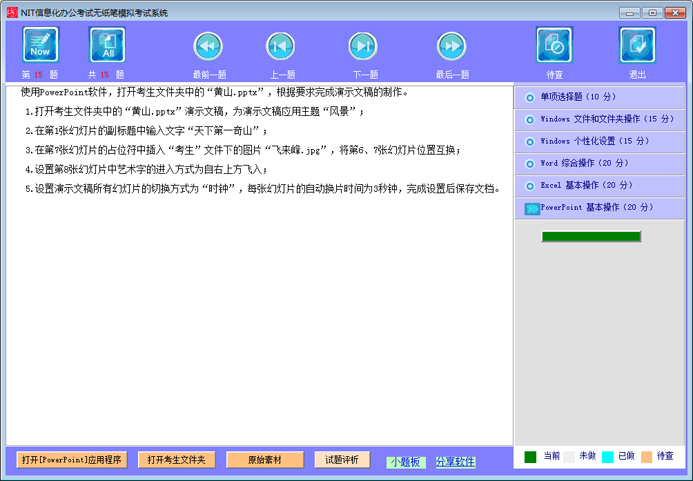The width and height of the screenshot is (693, 481).
Task: Expand Windows 个性化设置 section
Action: (x=599, y=141)
